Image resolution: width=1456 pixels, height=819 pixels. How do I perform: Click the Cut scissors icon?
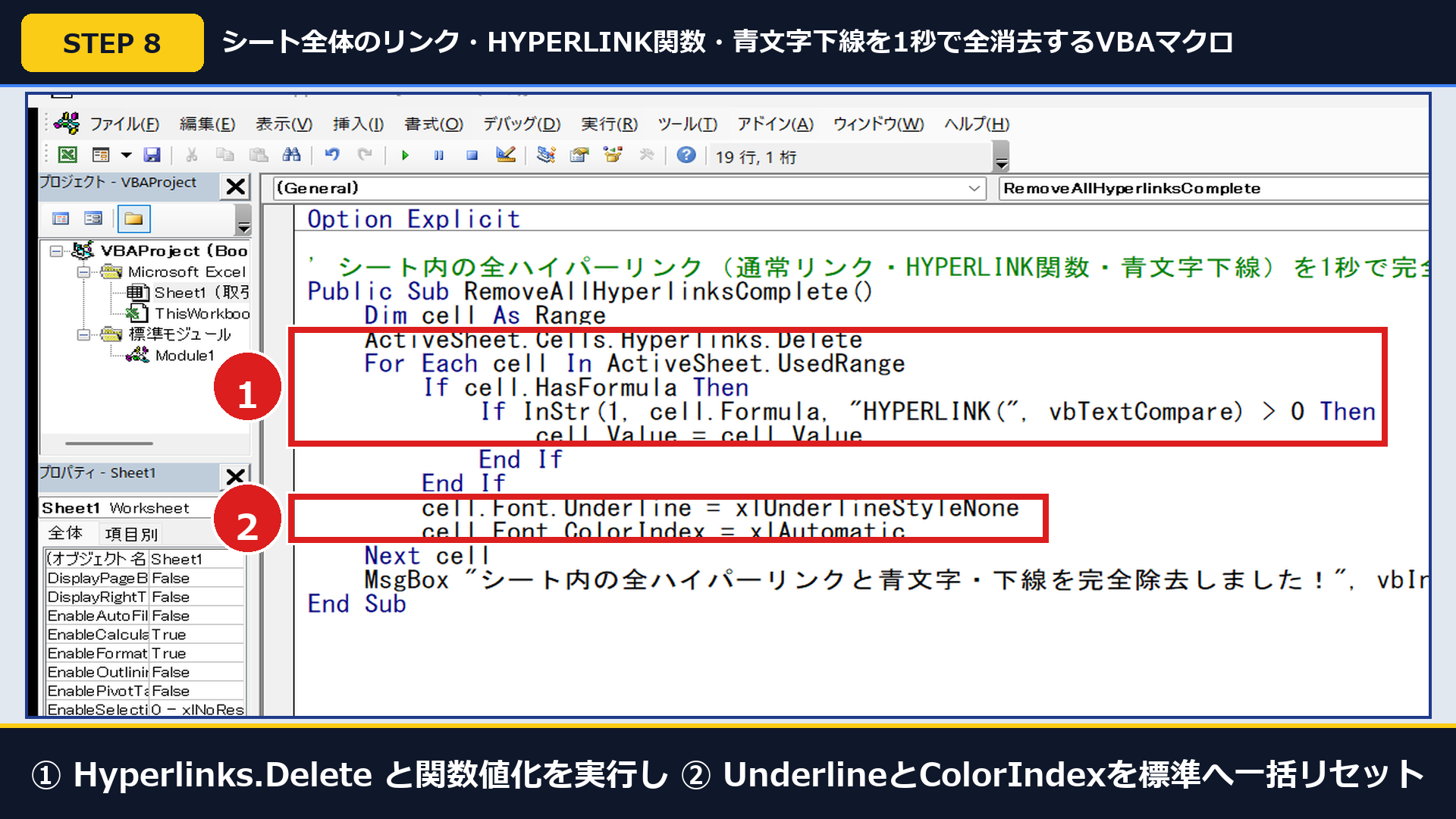tap(192, 155)
